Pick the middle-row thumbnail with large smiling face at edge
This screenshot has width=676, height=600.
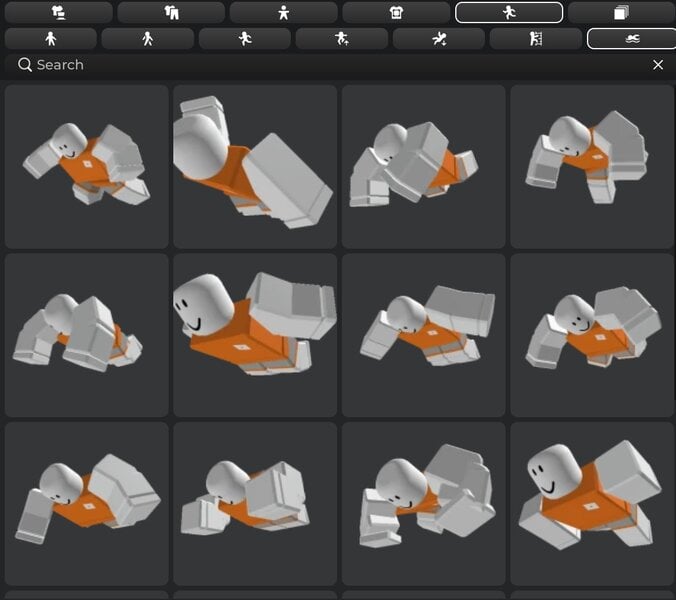(x=255, y=335)
